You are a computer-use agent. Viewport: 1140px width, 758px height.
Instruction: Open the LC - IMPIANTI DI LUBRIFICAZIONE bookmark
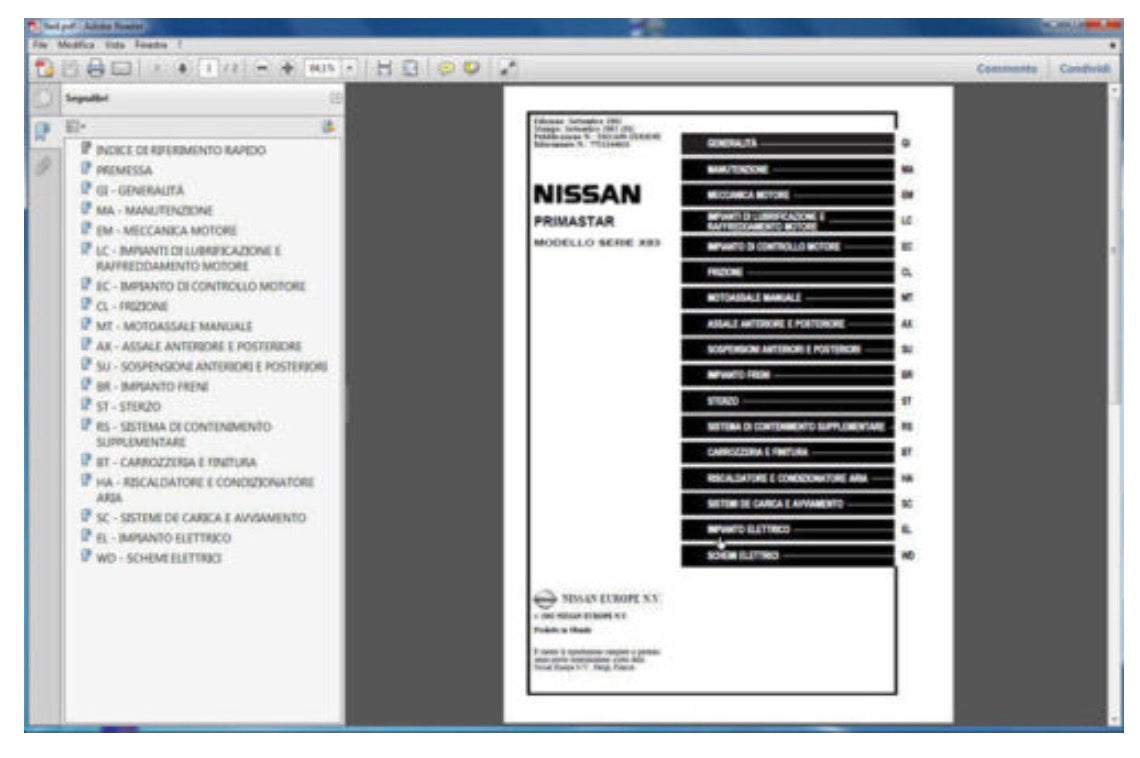188,258
